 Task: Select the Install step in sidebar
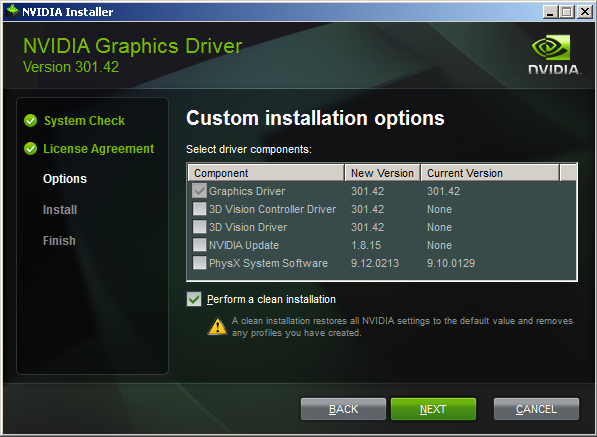[60, 210]
